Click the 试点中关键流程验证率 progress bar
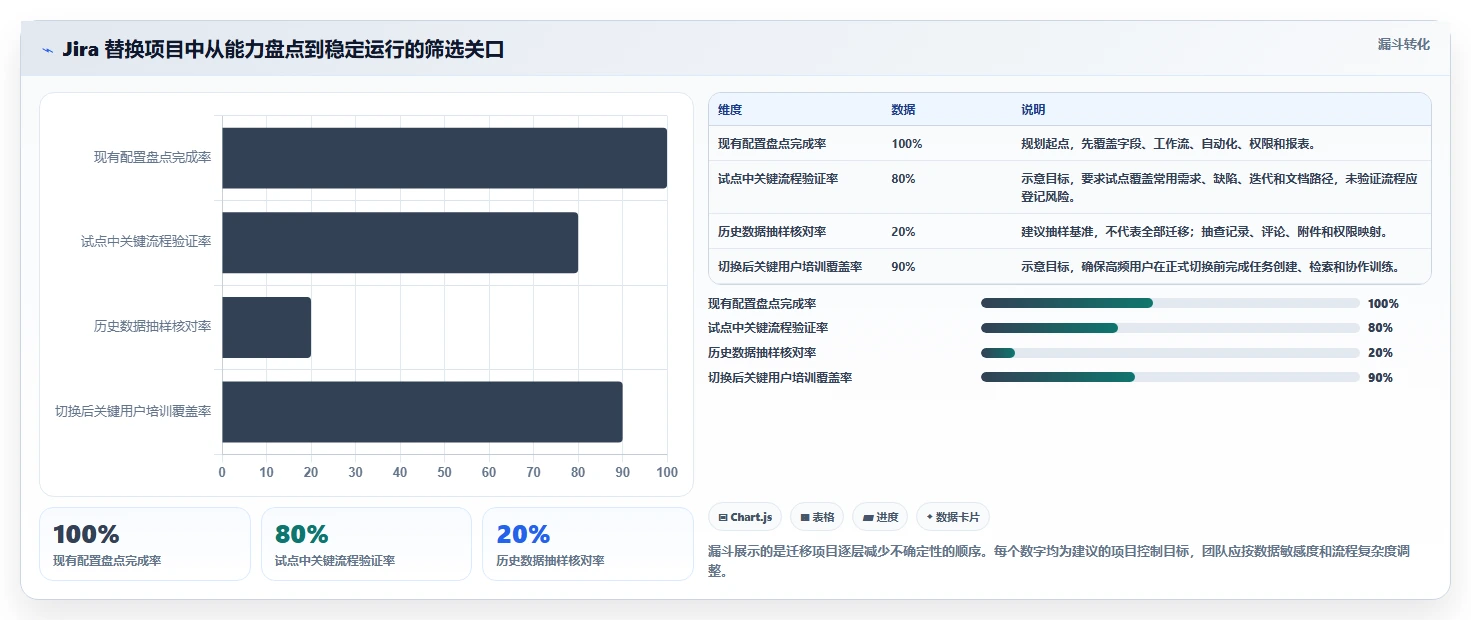Screen dimensions: 1471x620 (x=1170, y=328)
